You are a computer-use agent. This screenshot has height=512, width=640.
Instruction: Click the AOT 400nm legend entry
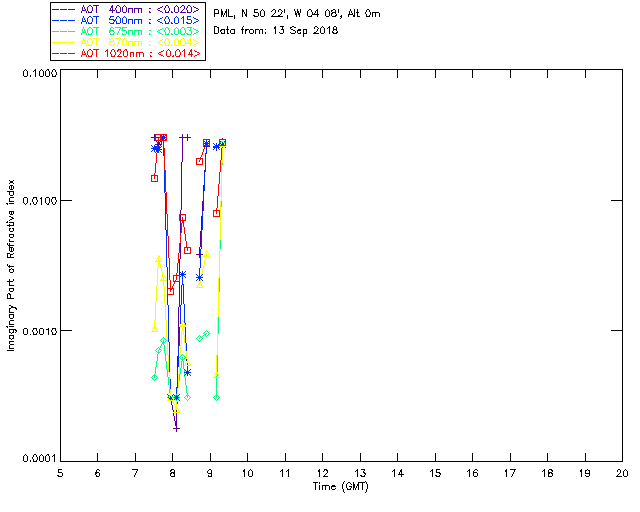click(x=127, y=9)
